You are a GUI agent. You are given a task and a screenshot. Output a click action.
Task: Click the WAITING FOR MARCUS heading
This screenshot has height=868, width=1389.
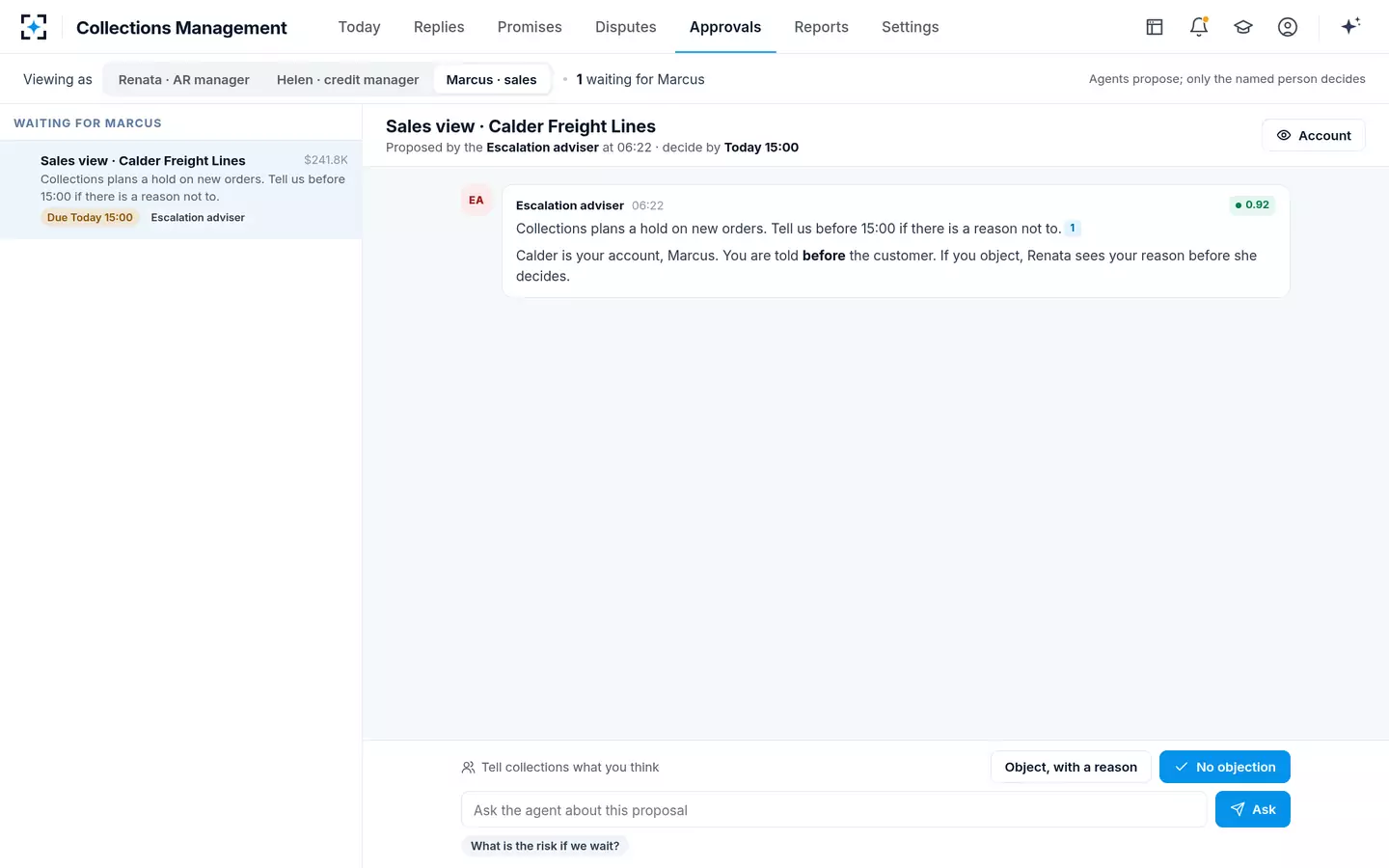pyautogui.click(x=88, y=123)
